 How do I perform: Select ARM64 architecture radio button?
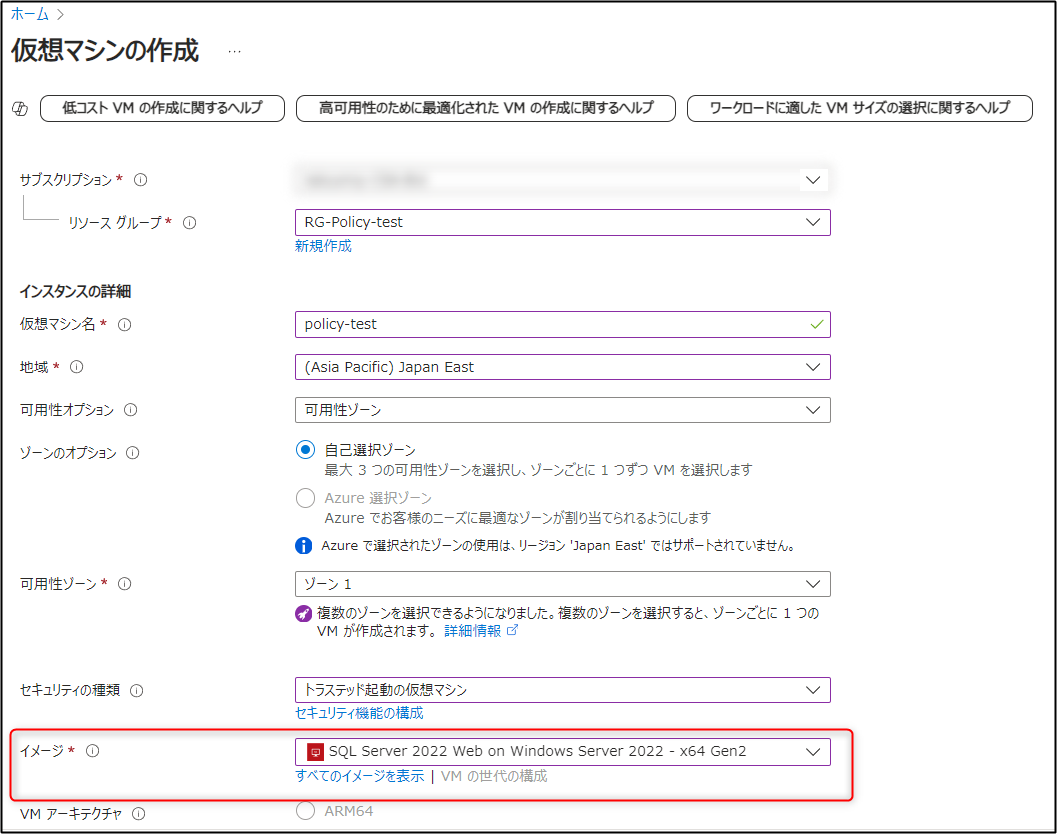(305, 811)
